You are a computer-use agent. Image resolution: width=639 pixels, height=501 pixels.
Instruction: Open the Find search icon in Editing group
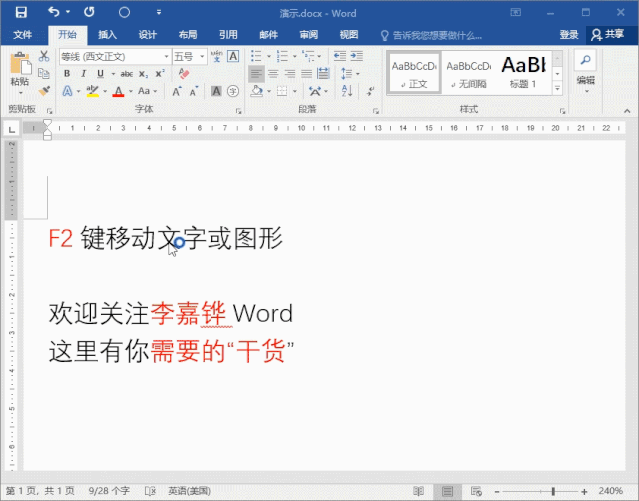(x=585, y=60)
